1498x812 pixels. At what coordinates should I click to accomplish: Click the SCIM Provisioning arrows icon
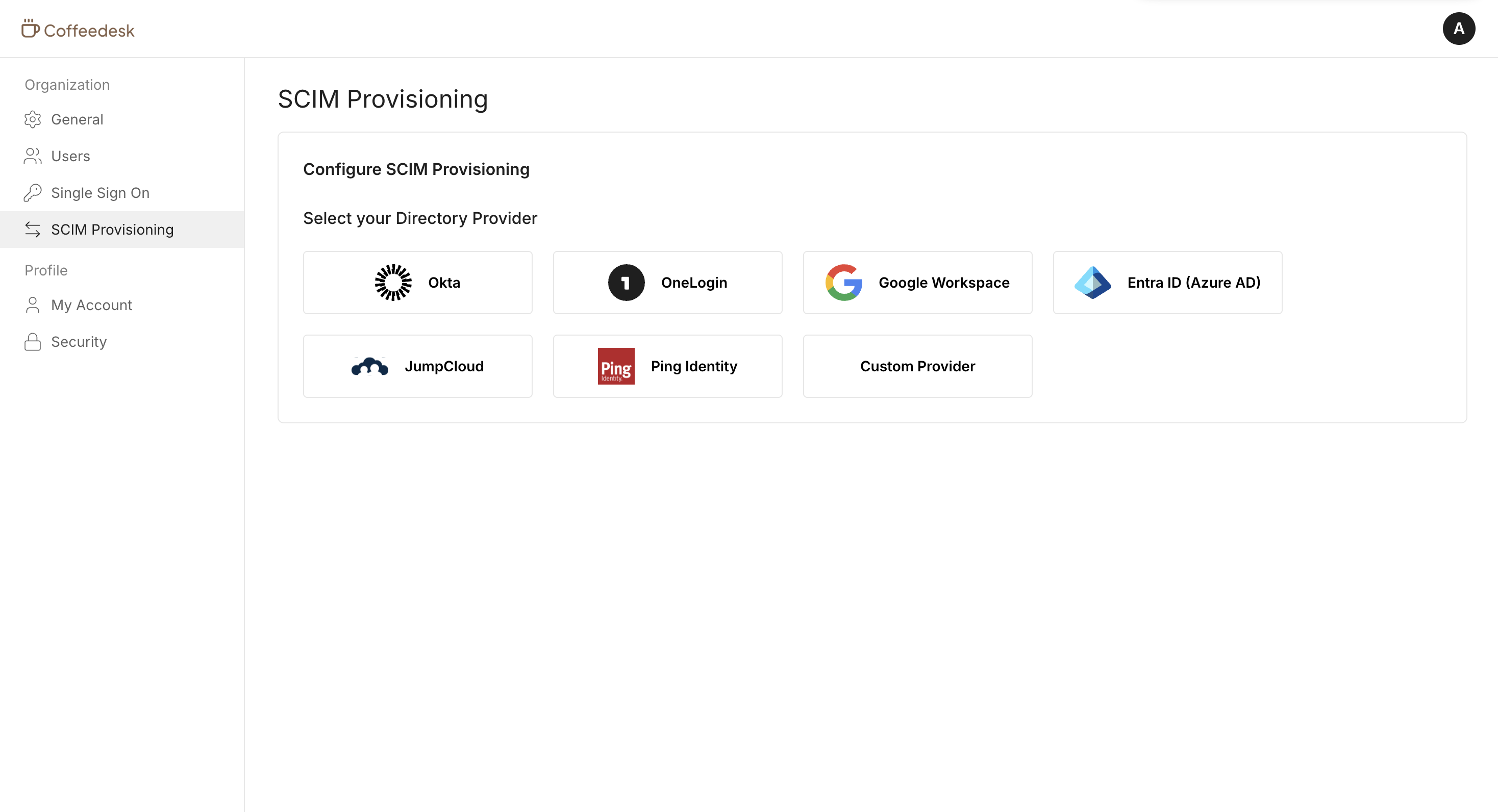point(33,230)
